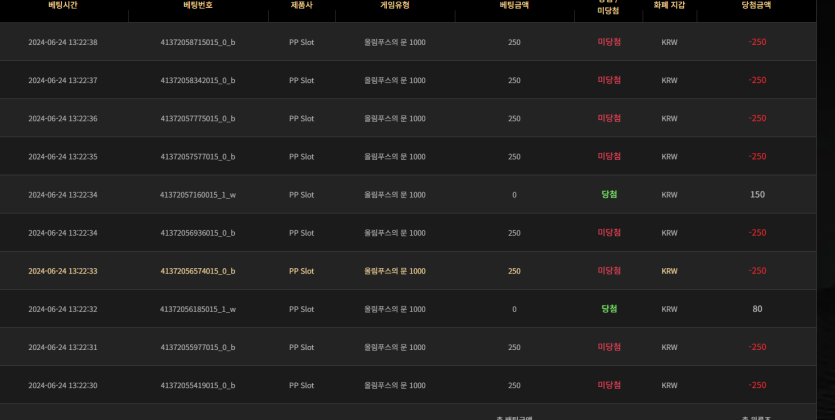Screen dimensions: 835x420
Task: Click the winning amount 80
Action: (757, 309)
